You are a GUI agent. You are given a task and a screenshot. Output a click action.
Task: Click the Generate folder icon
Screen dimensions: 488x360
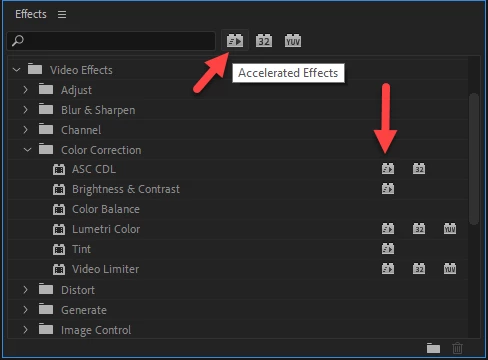pyautogui.click(x=46, y=309)
